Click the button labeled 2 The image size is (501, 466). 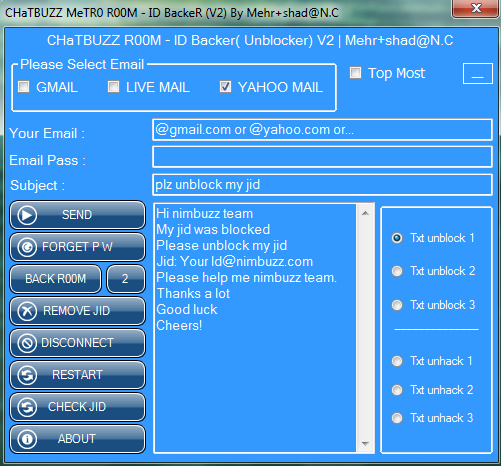pos(126,279)
